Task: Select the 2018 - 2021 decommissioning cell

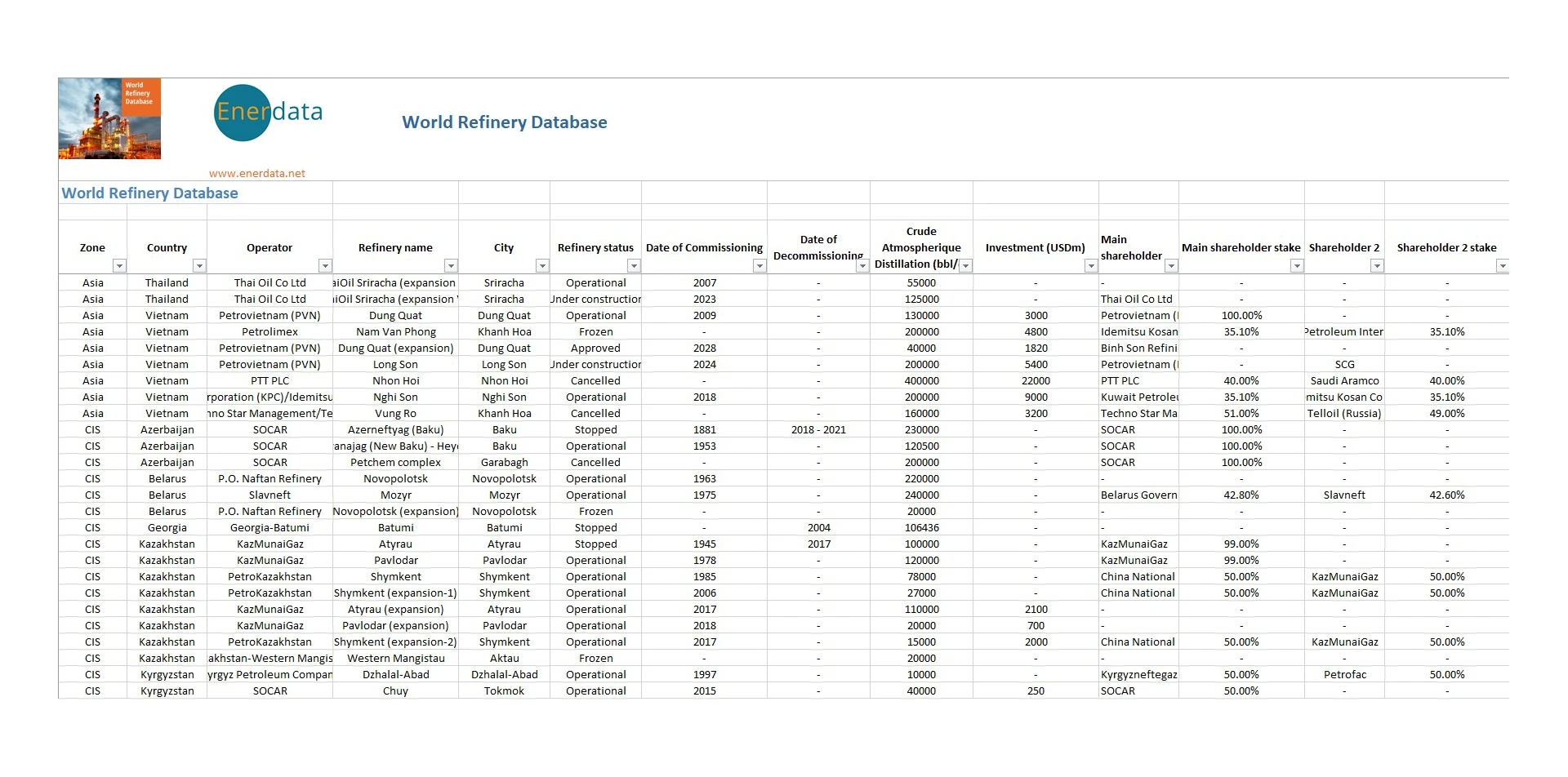Action: pos(818,429)
